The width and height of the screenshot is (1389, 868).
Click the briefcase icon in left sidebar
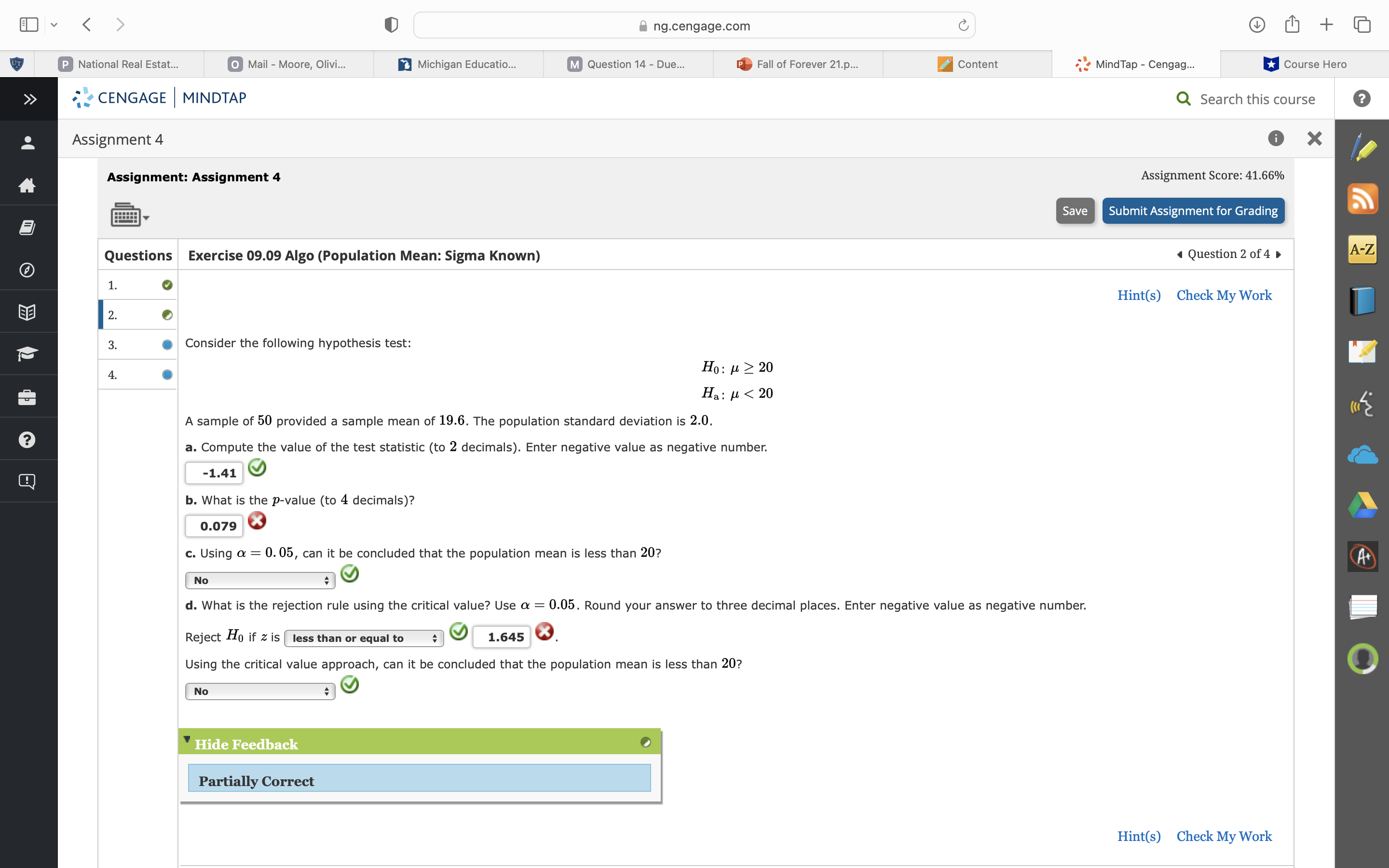27,397
